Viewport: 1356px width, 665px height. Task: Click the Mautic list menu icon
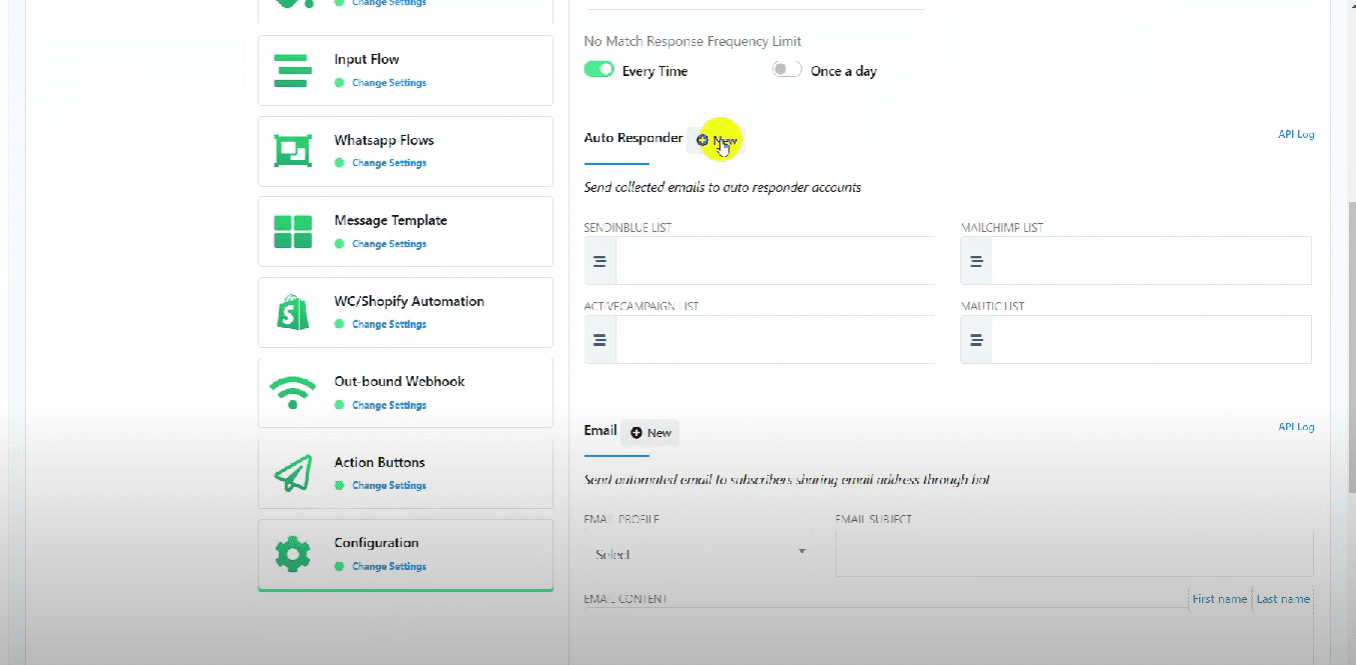(976, 340)
